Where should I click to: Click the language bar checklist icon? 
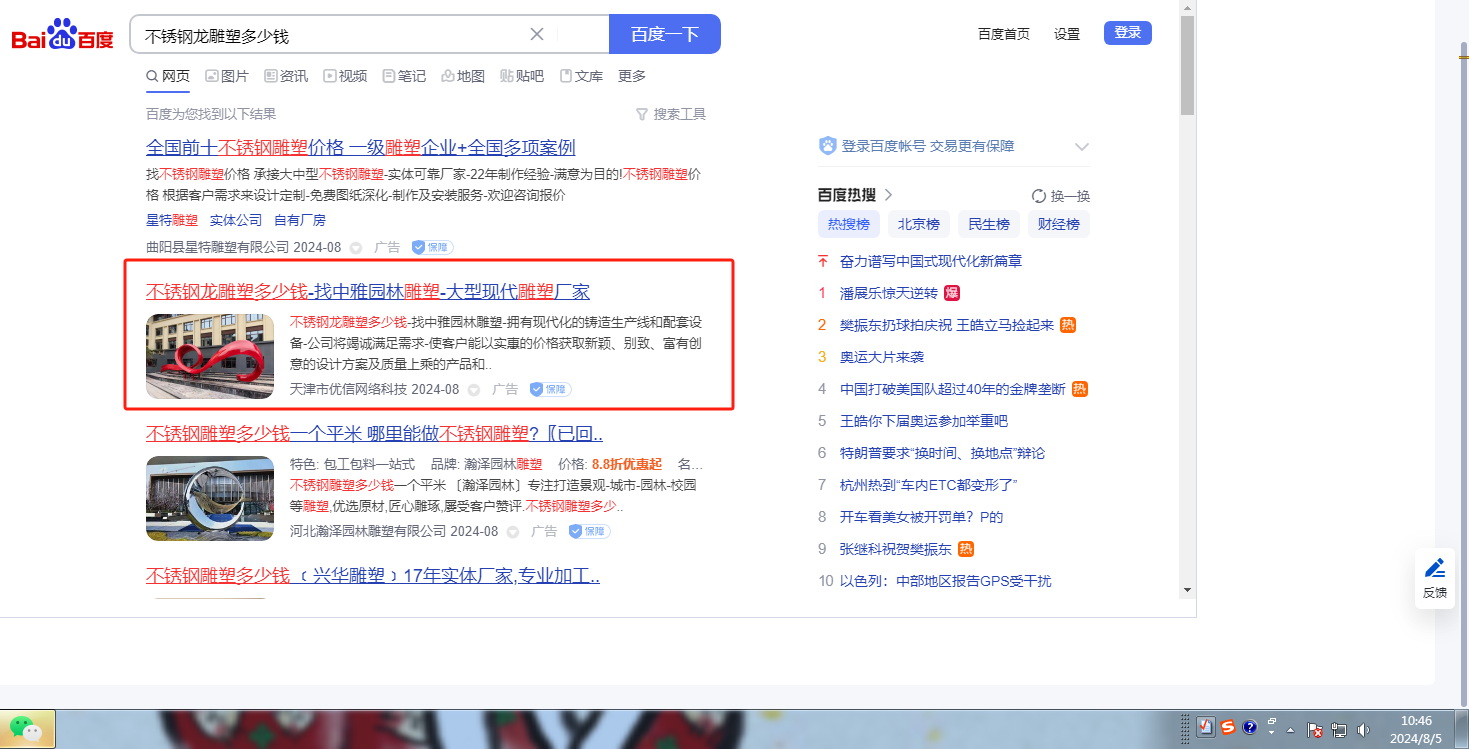coord(1206,728)
